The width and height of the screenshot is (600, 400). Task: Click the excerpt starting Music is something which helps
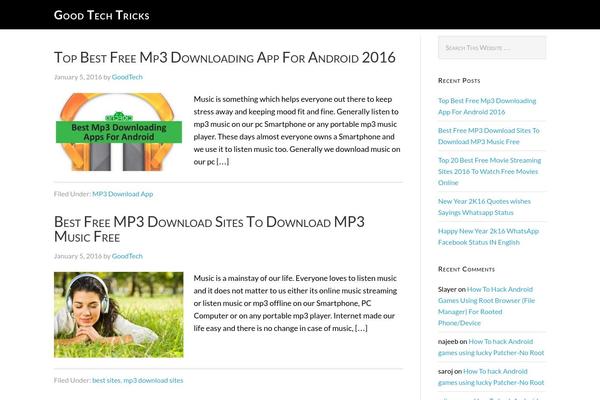pos(297,130)
